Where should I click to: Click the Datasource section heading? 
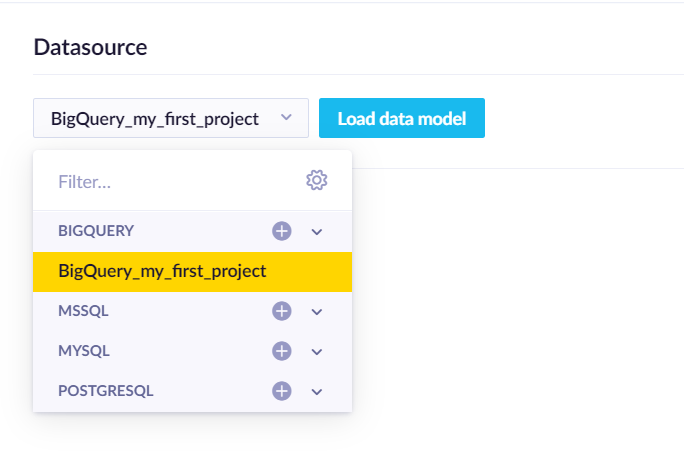click(x=90, y=47)
